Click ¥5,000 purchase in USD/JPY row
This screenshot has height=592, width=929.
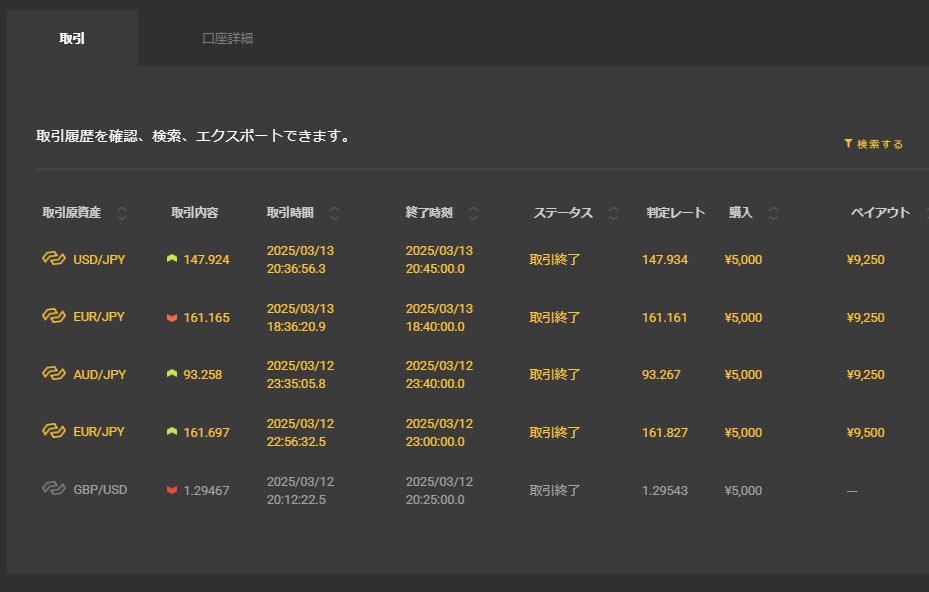743,260
